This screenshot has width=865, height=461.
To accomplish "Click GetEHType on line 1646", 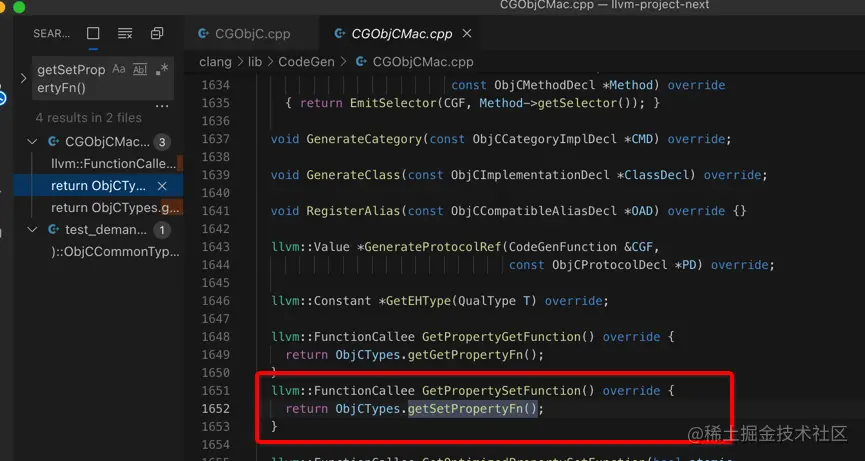I will click(x=418, y=301).
